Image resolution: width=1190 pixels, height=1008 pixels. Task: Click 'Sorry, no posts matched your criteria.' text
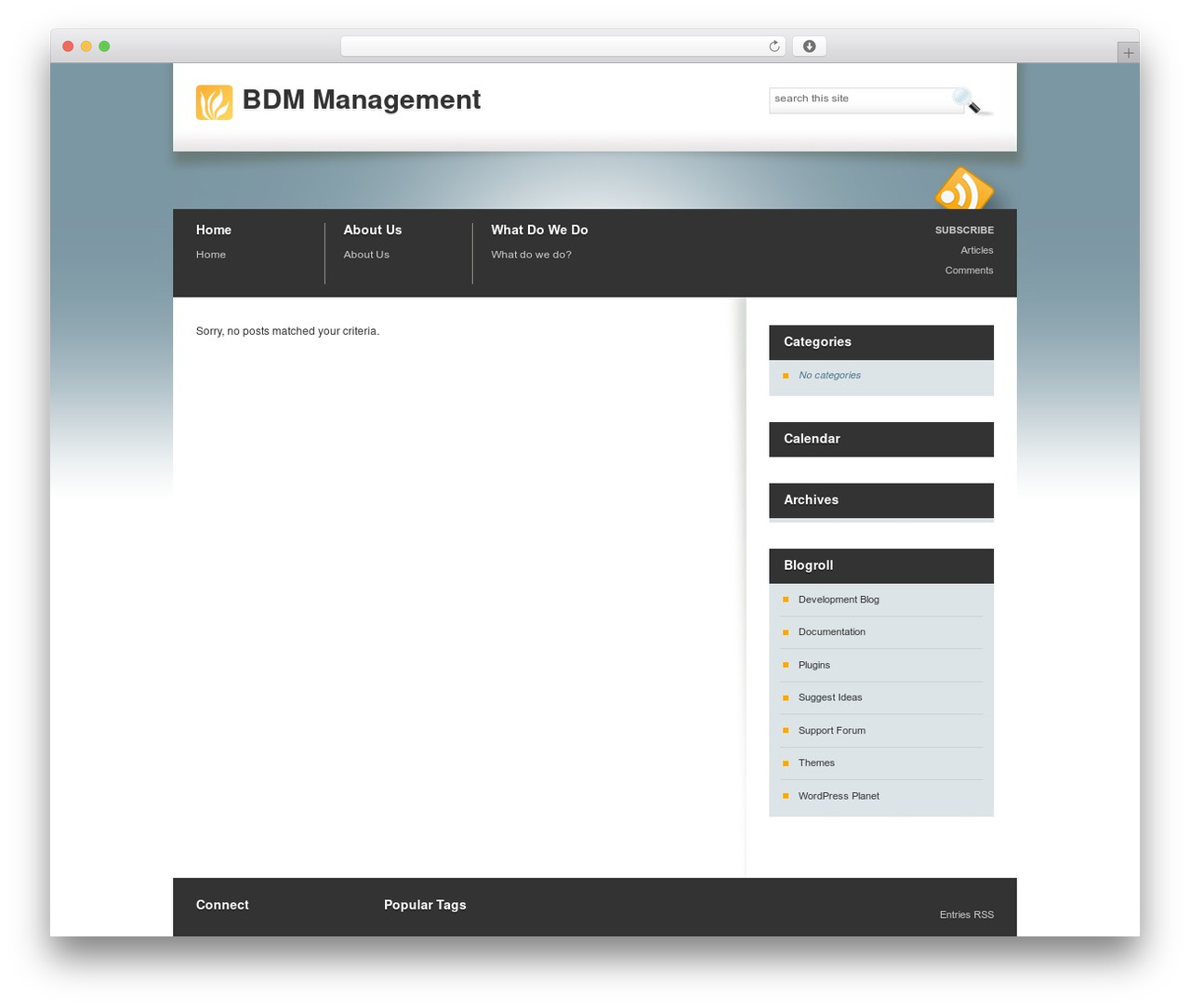tap(287, 331)
